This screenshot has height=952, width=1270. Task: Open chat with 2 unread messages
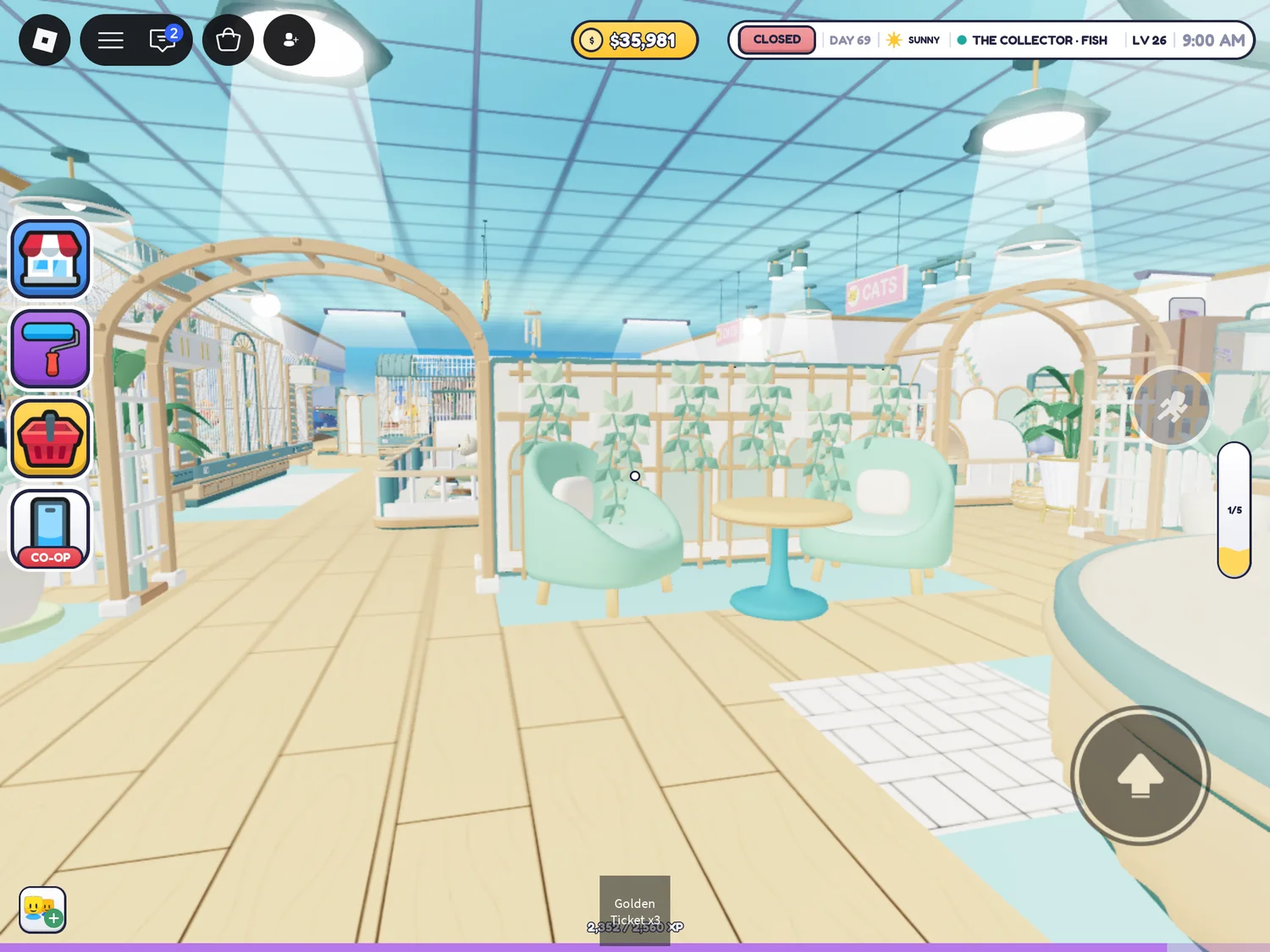(163, 40)
